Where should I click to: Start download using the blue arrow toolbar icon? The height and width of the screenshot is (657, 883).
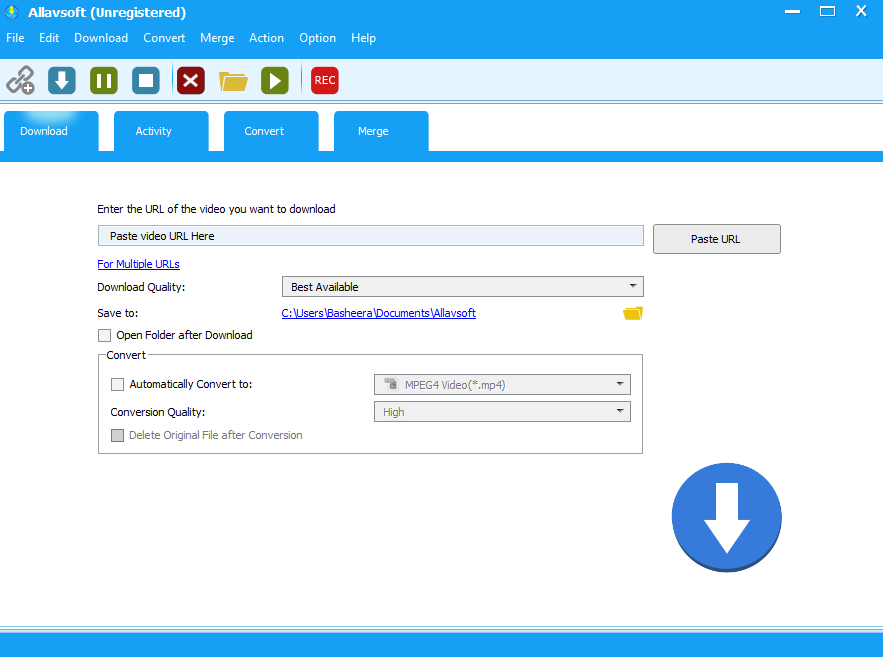point(62,80)
